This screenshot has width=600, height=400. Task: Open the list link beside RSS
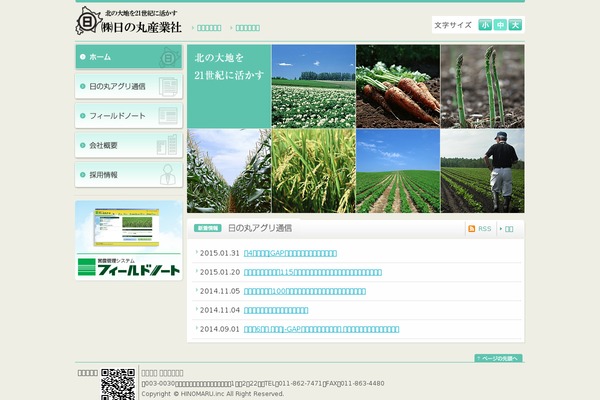(507, 229)
